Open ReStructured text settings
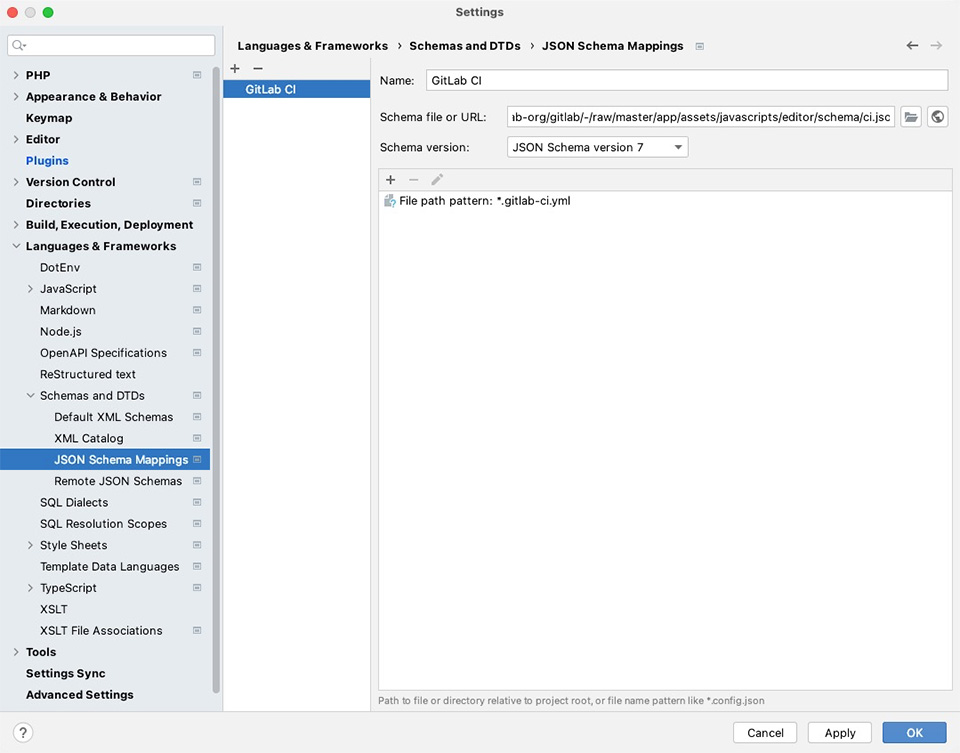Screen dimensions: 960x753 click(x=88, y=374)
